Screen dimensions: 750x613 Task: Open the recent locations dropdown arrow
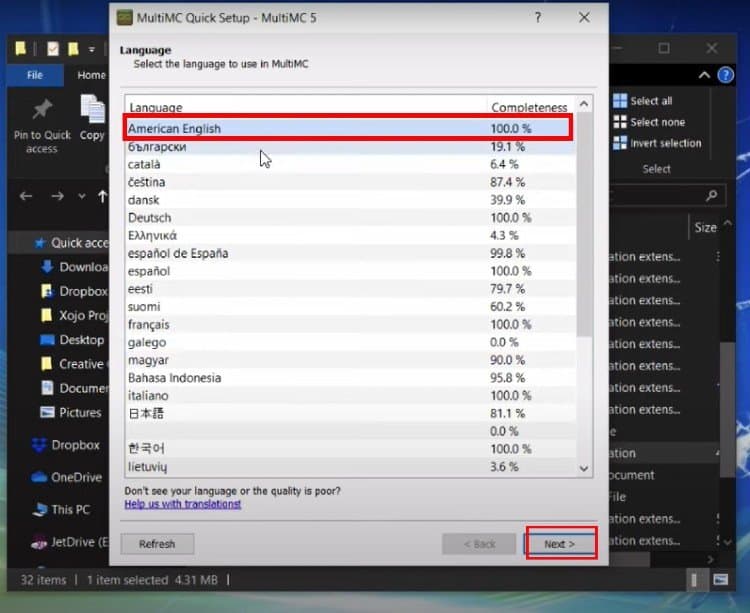[82, 196]
